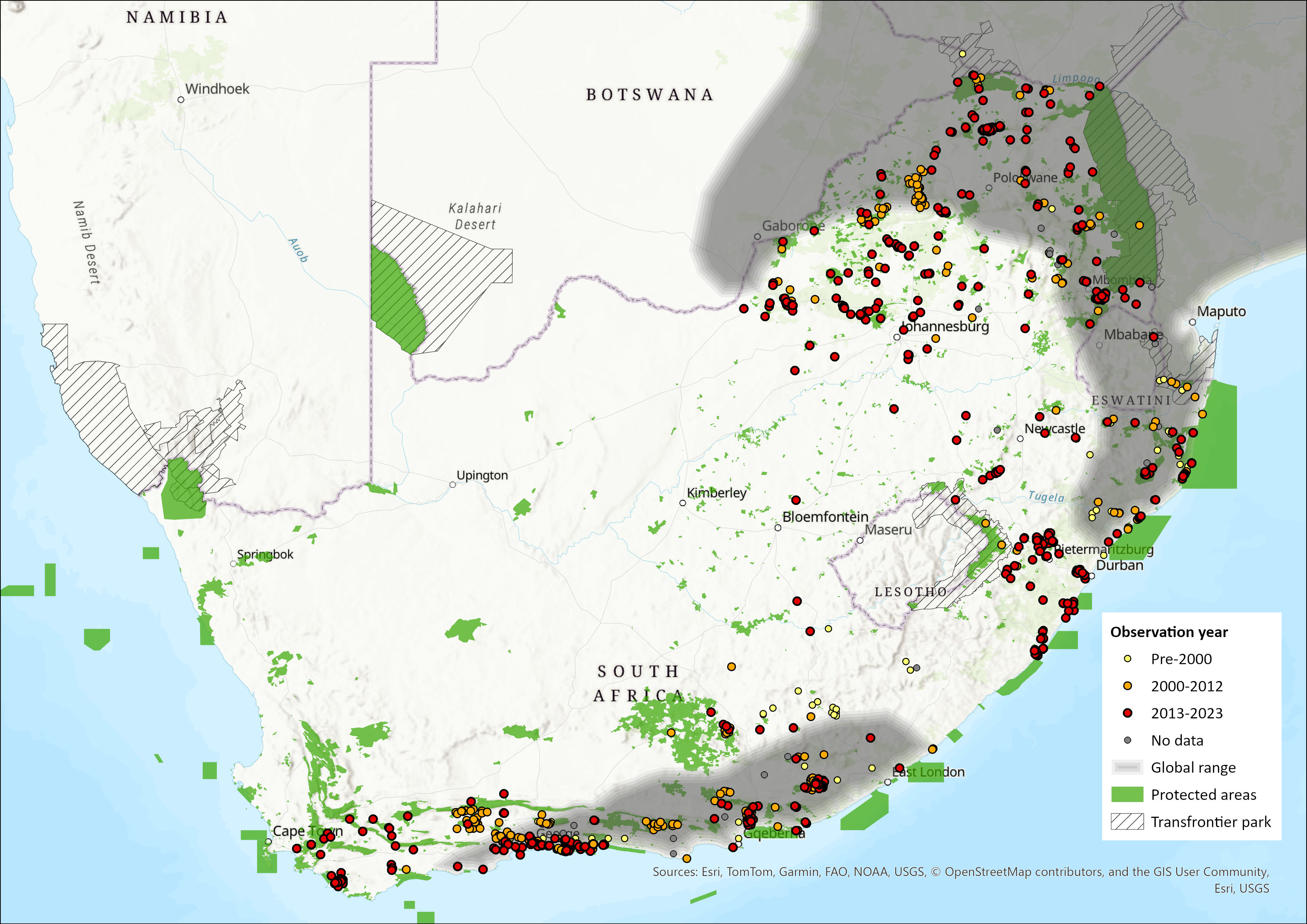The image size is (1307, 924).
Task: Click the Bloemfontein city marker circle
Action: click(x=778, y=528)
